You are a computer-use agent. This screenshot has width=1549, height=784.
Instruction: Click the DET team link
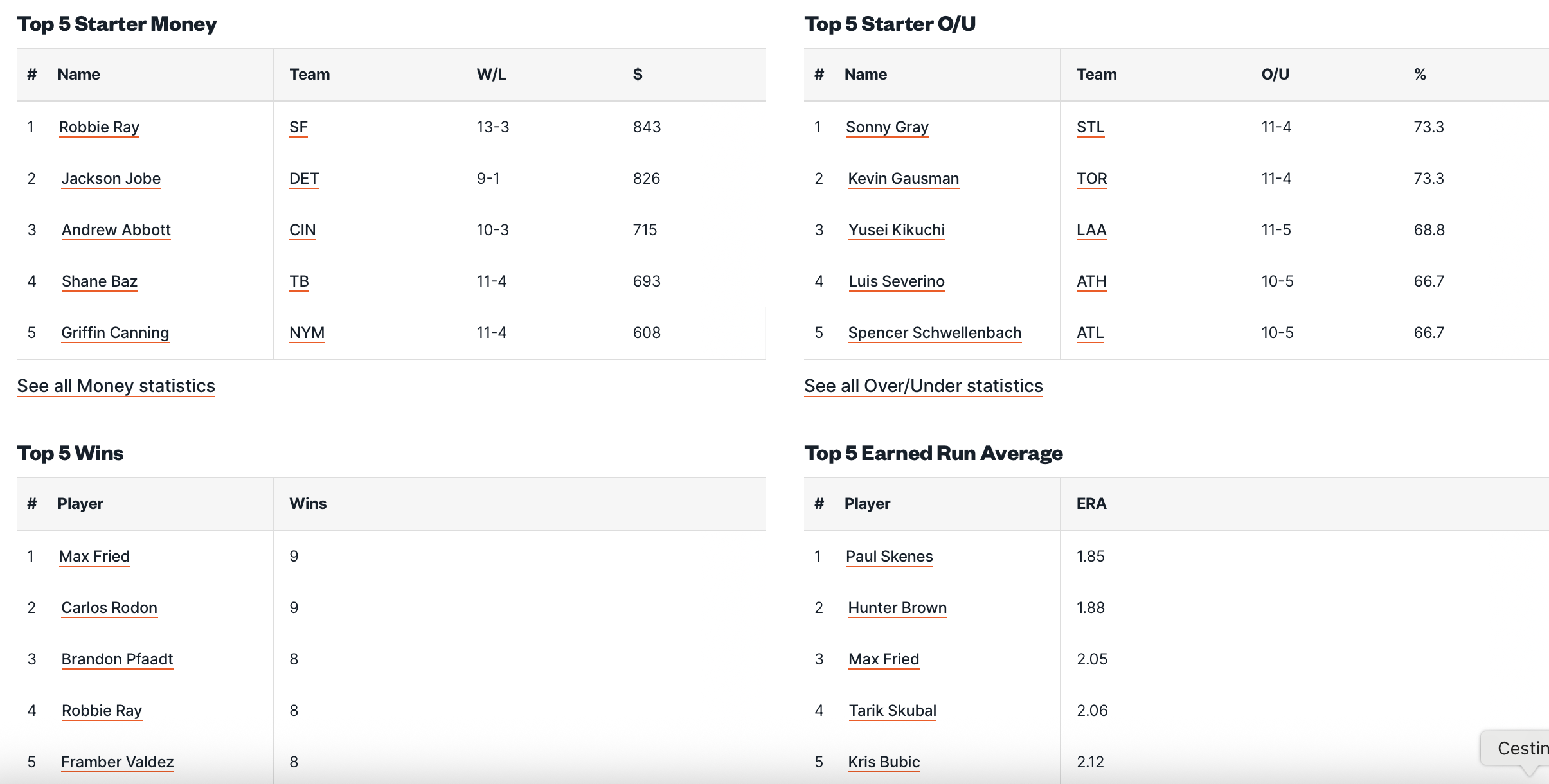(x=304, y=179)
